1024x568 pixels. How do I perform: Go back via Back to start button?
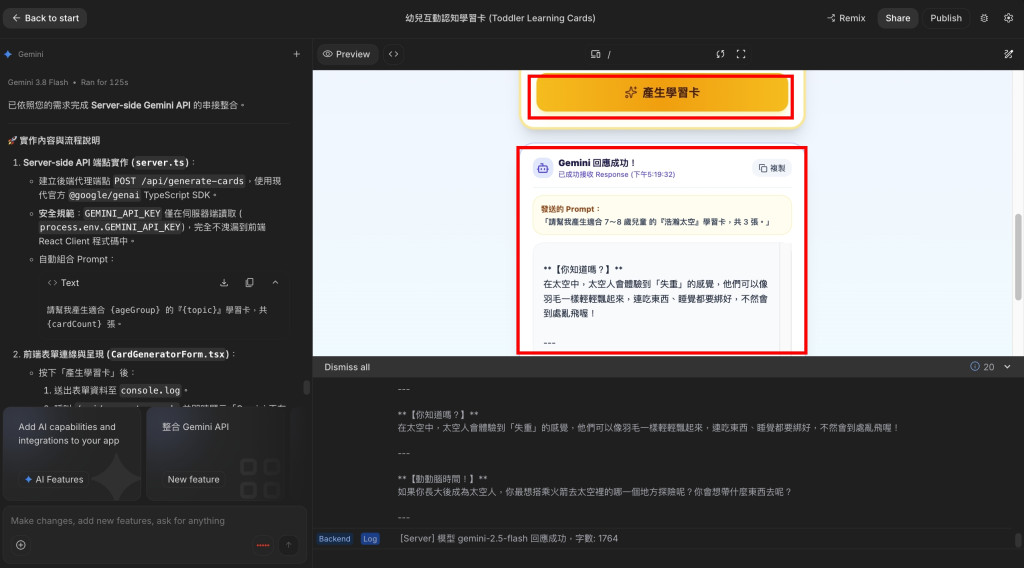coord(45,18)
